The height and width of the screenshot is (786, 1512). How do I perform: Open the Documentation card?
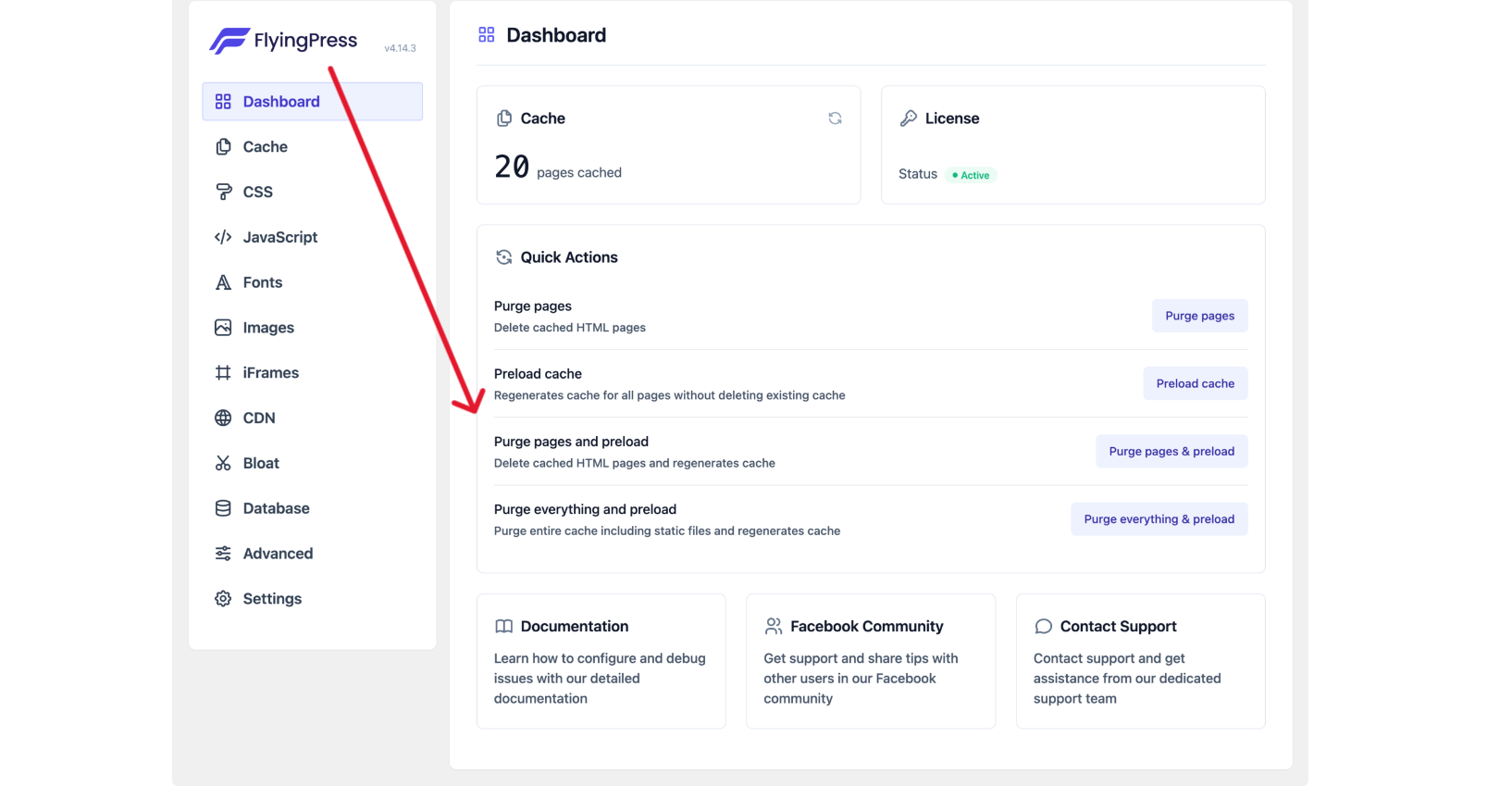pos(601,661)
